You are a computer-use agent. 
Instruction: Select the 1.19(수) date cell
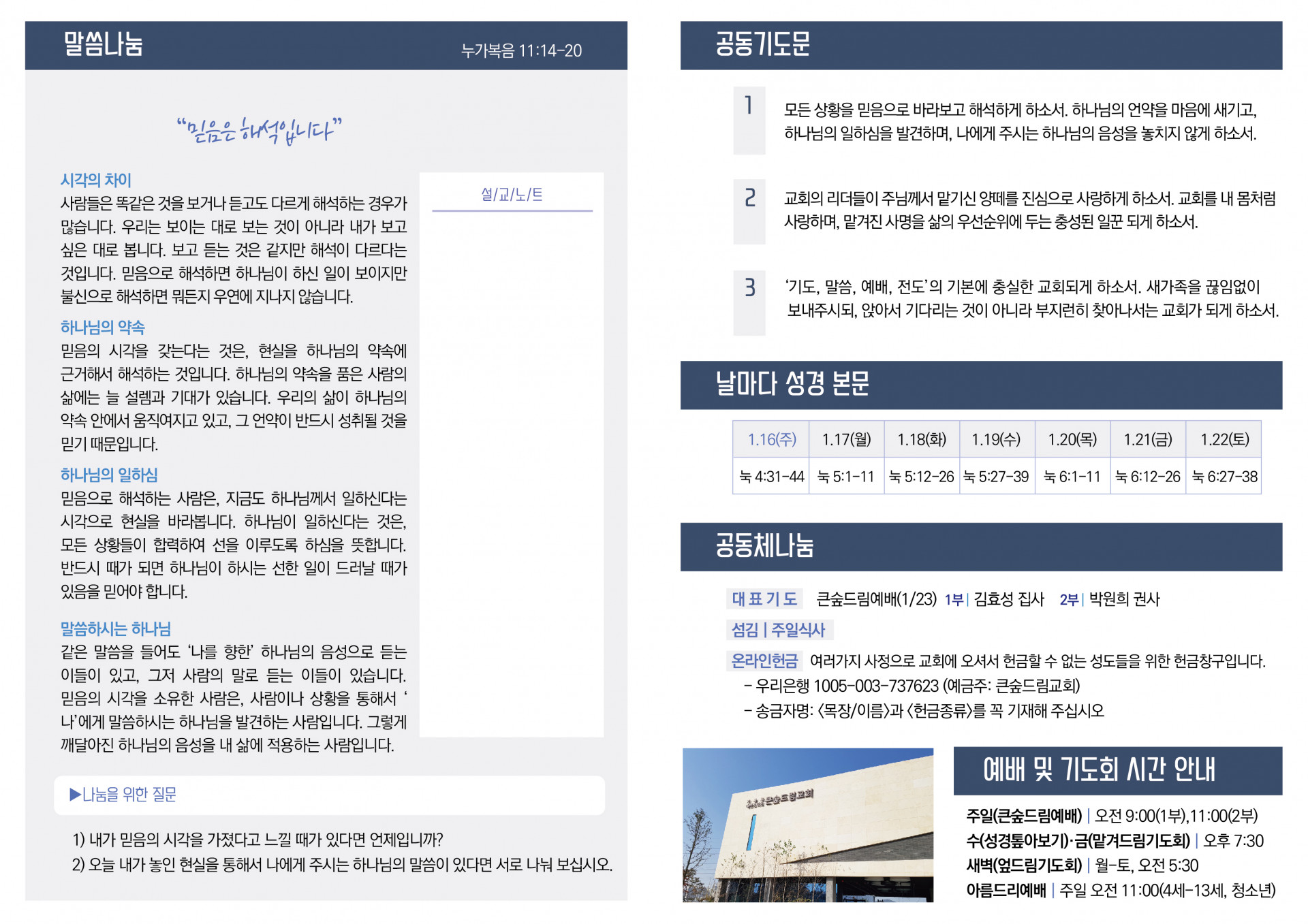coord(997,439)
